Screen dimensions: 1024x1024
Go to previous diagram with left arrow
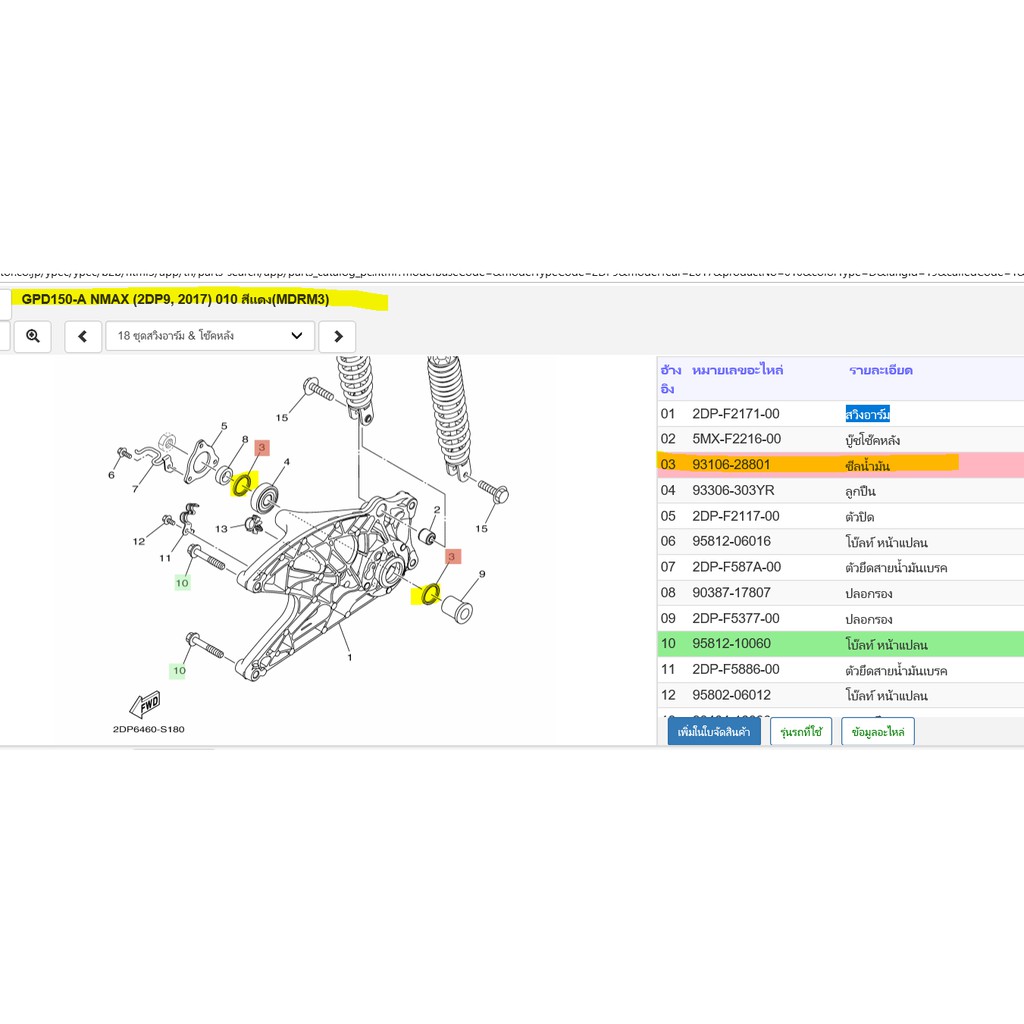point(83,336)
